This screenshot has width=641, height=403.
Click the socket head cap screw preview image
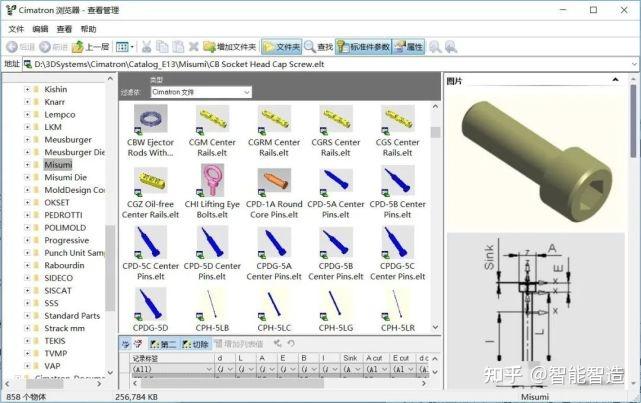(x=537, y=159)
